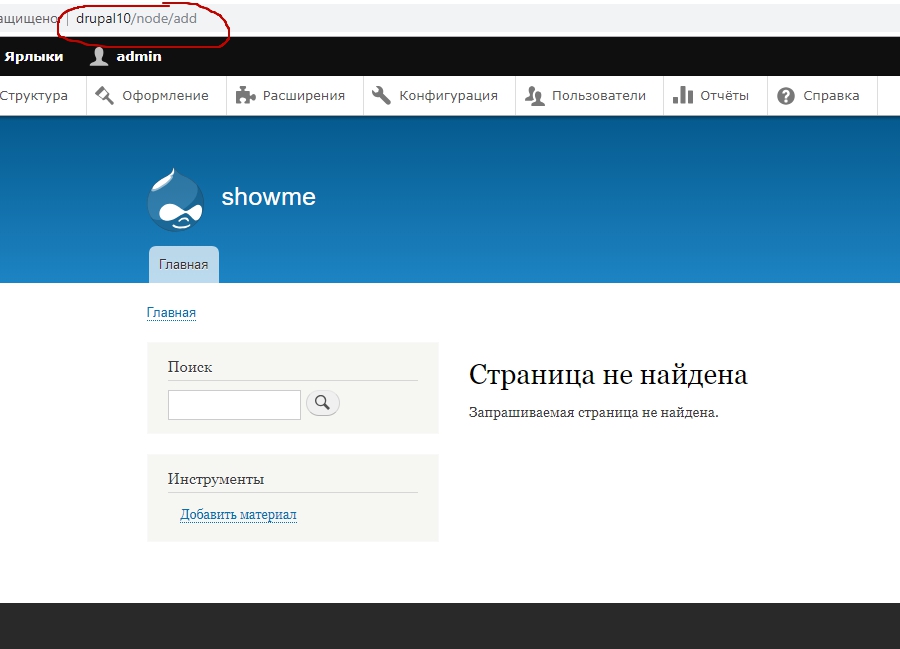The width and height of the screenshot is (900, 649).
Task: Click the Поиск block title
Action: coord(190,367)
